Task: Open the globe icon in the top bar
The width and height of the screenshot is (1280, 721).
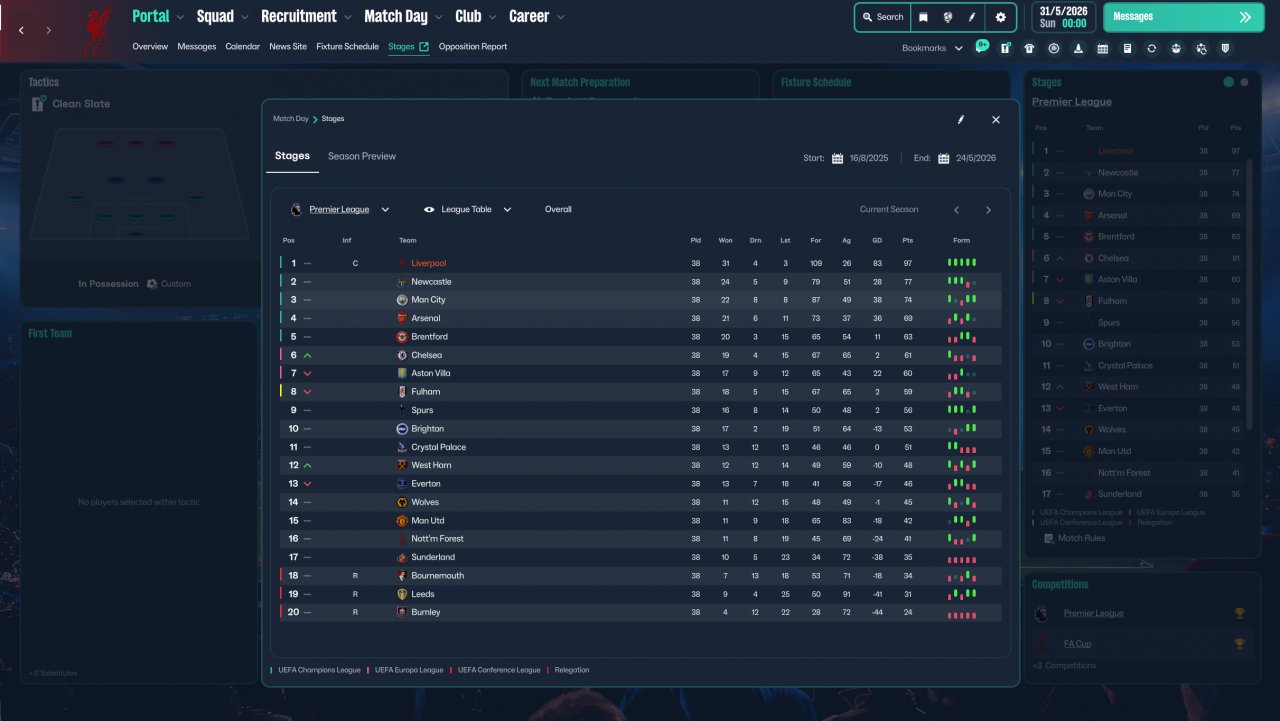Action: (x=947, y=17)
